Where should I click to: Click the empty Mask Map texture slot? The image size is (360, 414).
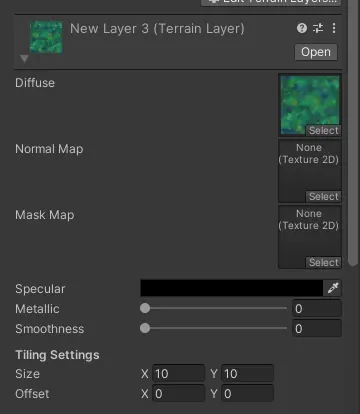click(x=310, y=237)
